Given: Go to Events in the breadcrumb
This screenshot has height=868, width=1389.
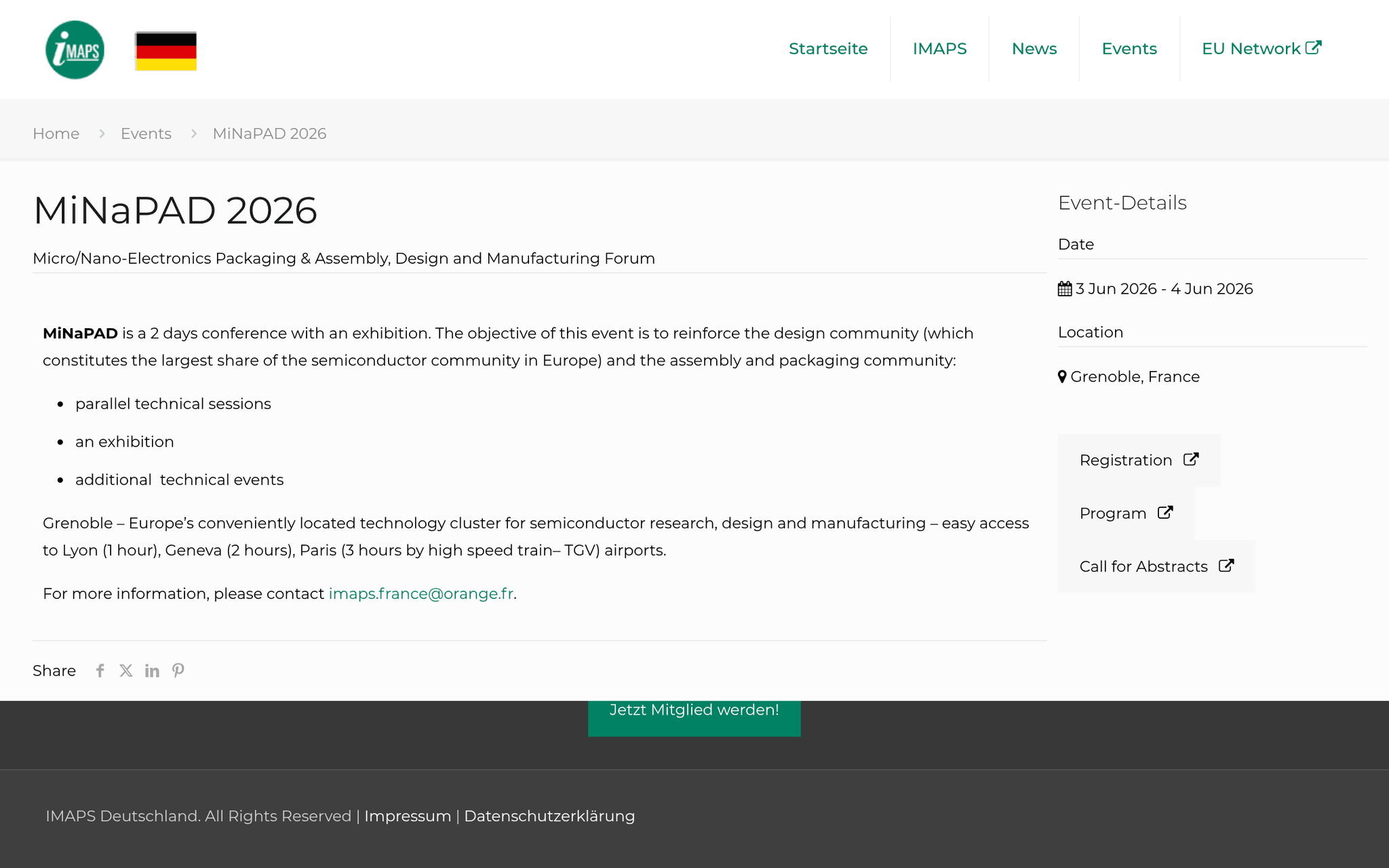Looking at the screenshot, I should [146, 134].
